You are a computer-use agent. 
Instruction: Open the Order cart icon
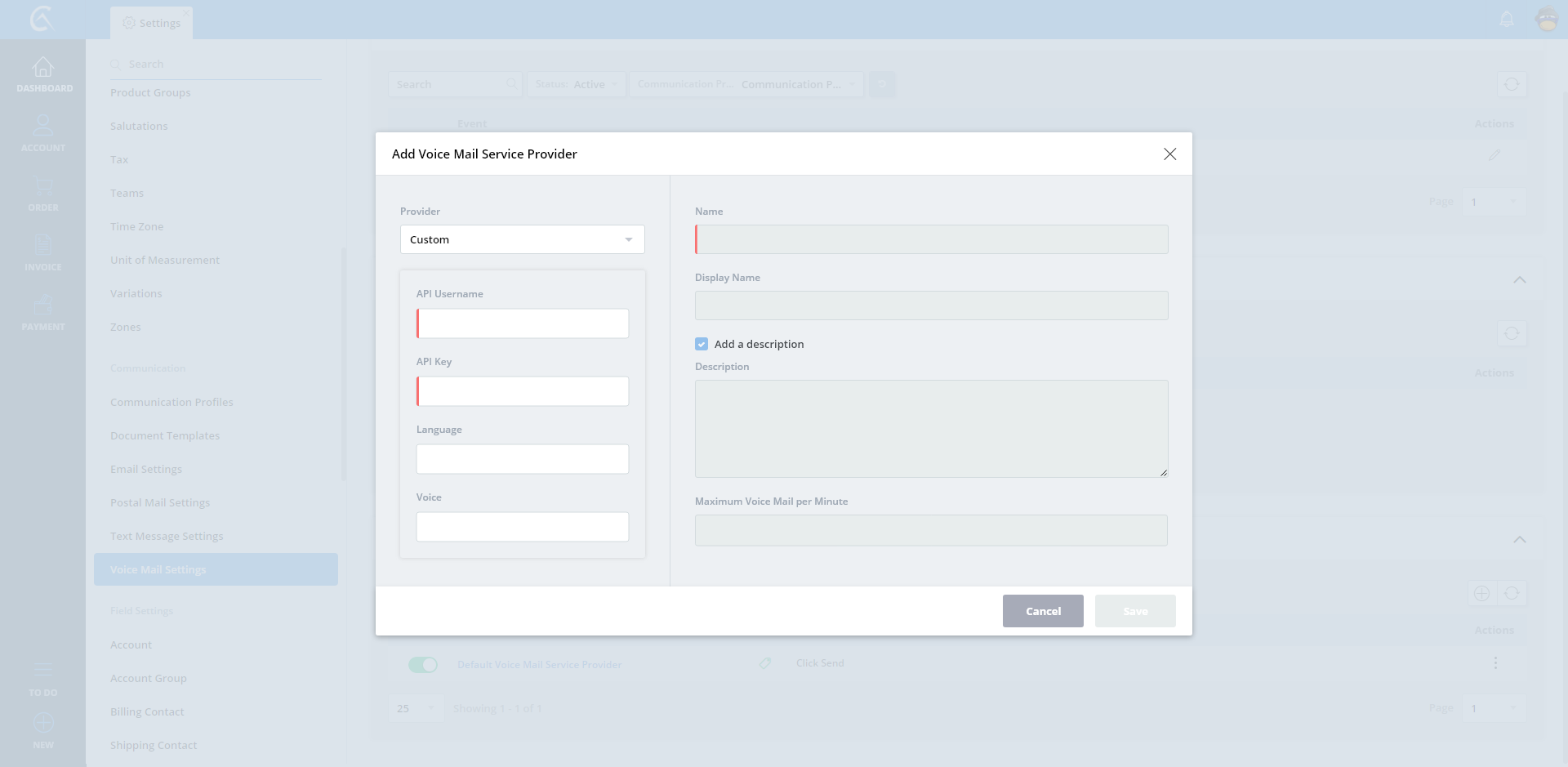[43, 186]
